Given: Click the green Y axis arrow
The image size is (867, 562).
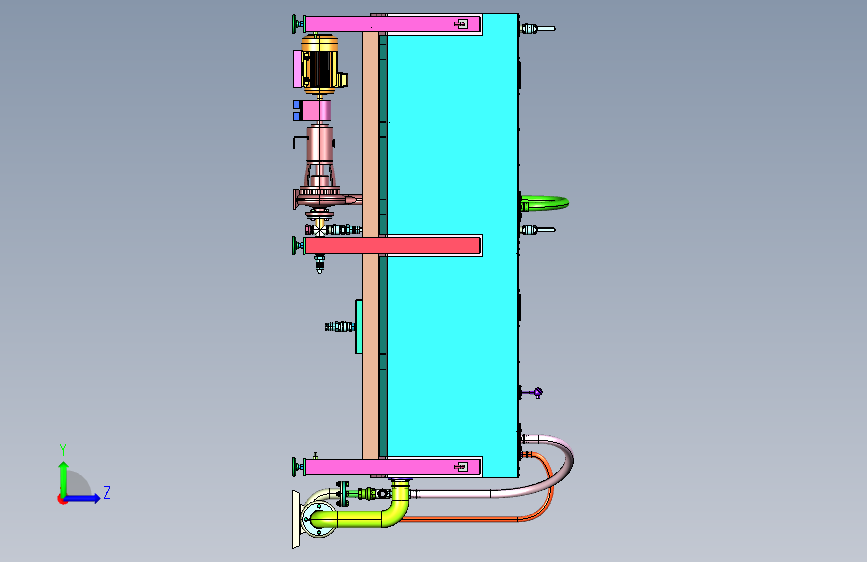Looking at the screenshot, I should [x=63, y=478].
